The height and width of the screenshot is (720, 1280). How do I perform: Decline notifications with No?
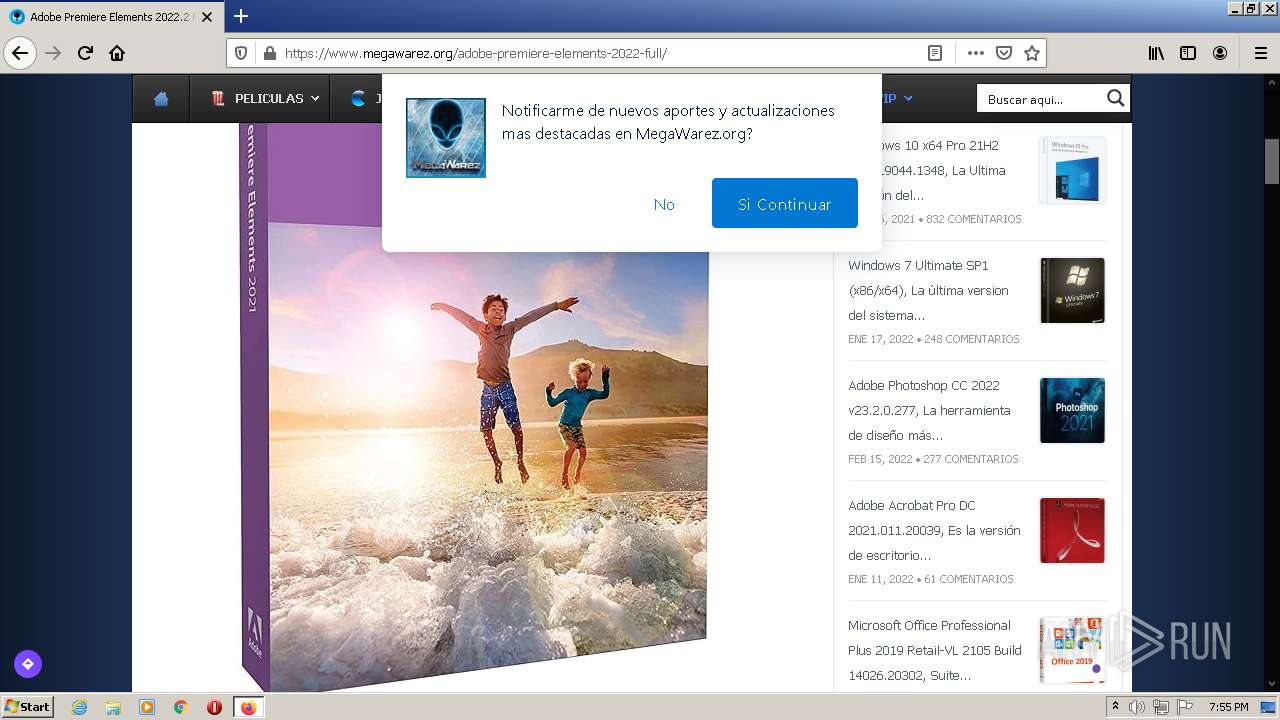[x=664, y=204]
